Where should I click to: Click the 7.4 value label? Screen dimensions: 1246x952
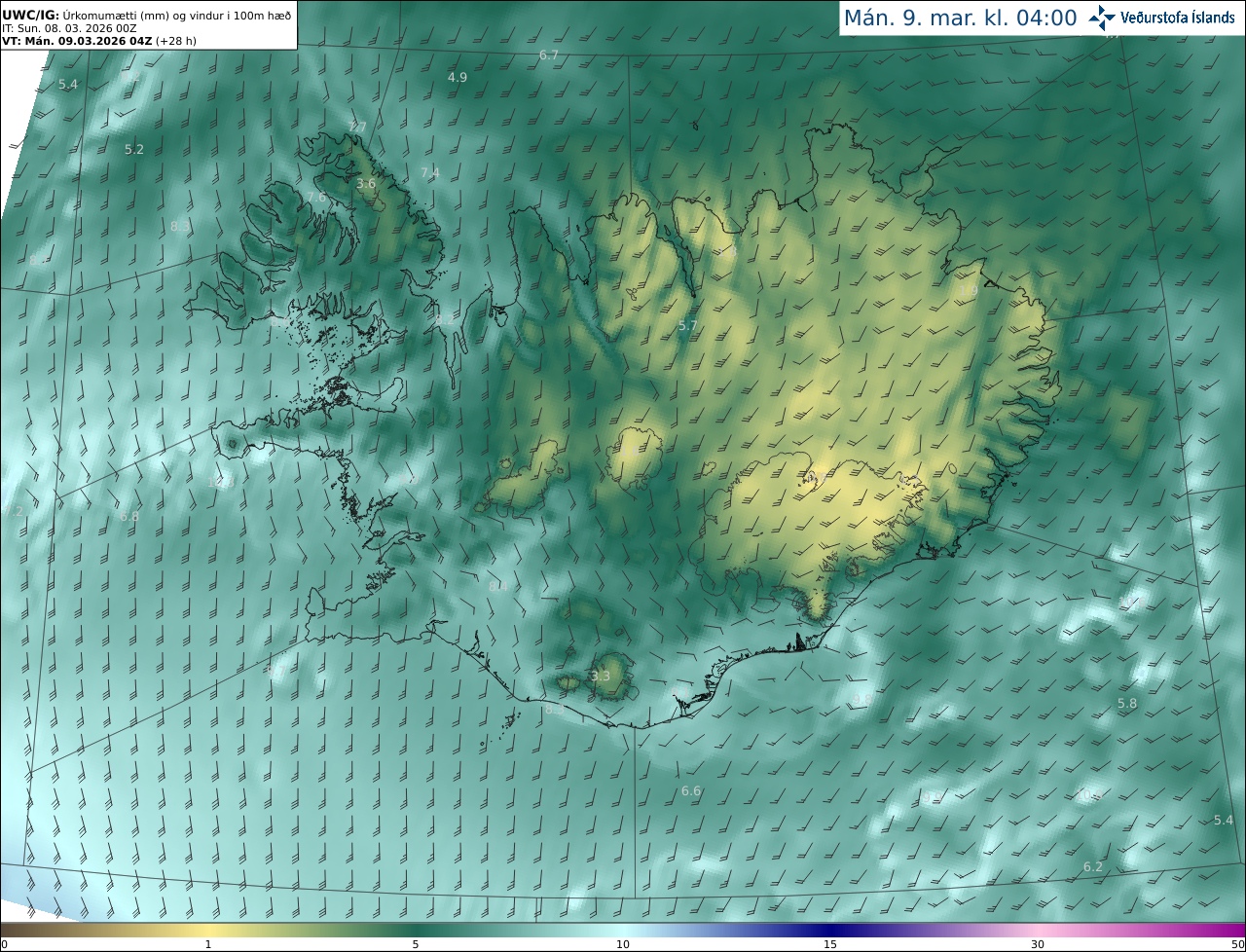pyautogui.click(x=430, y=172)
